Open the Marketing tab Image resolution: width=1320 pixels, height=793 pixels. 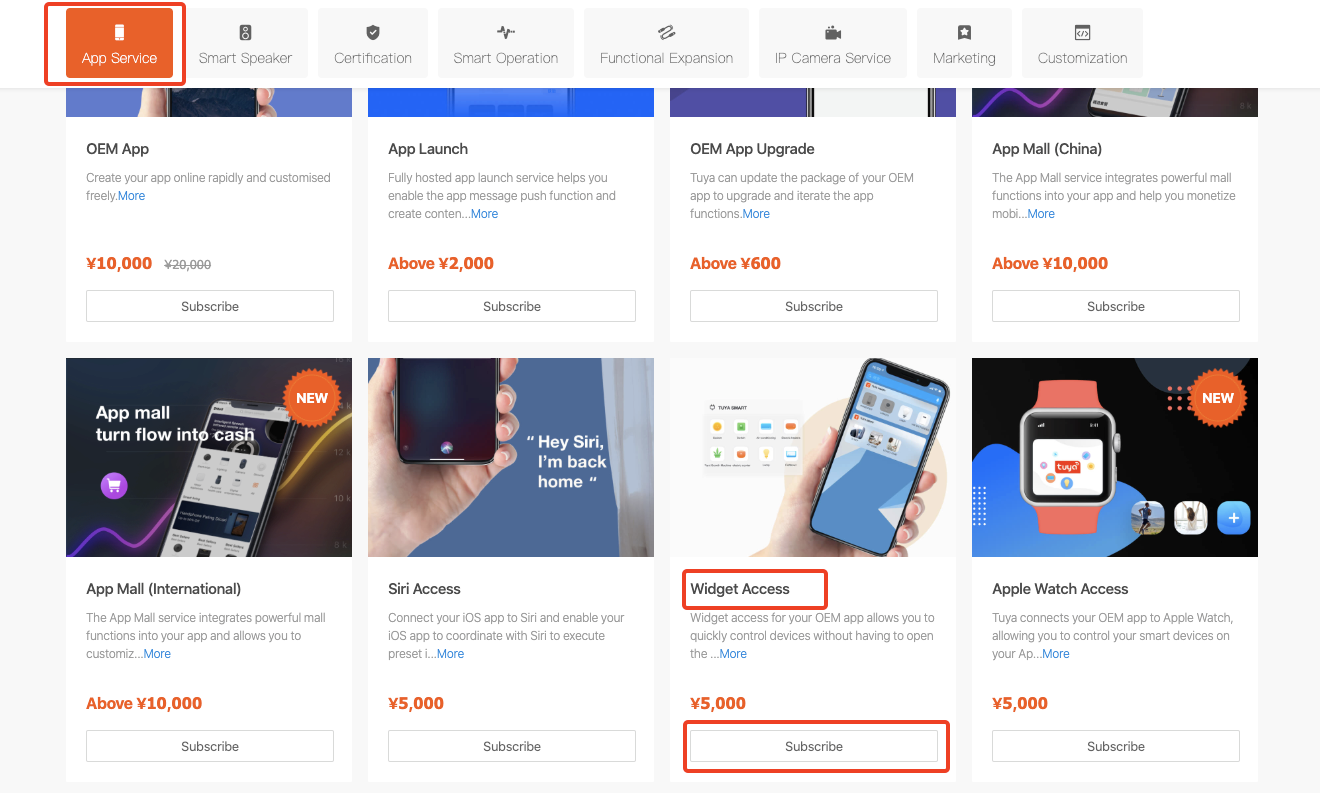coord(964,44)
